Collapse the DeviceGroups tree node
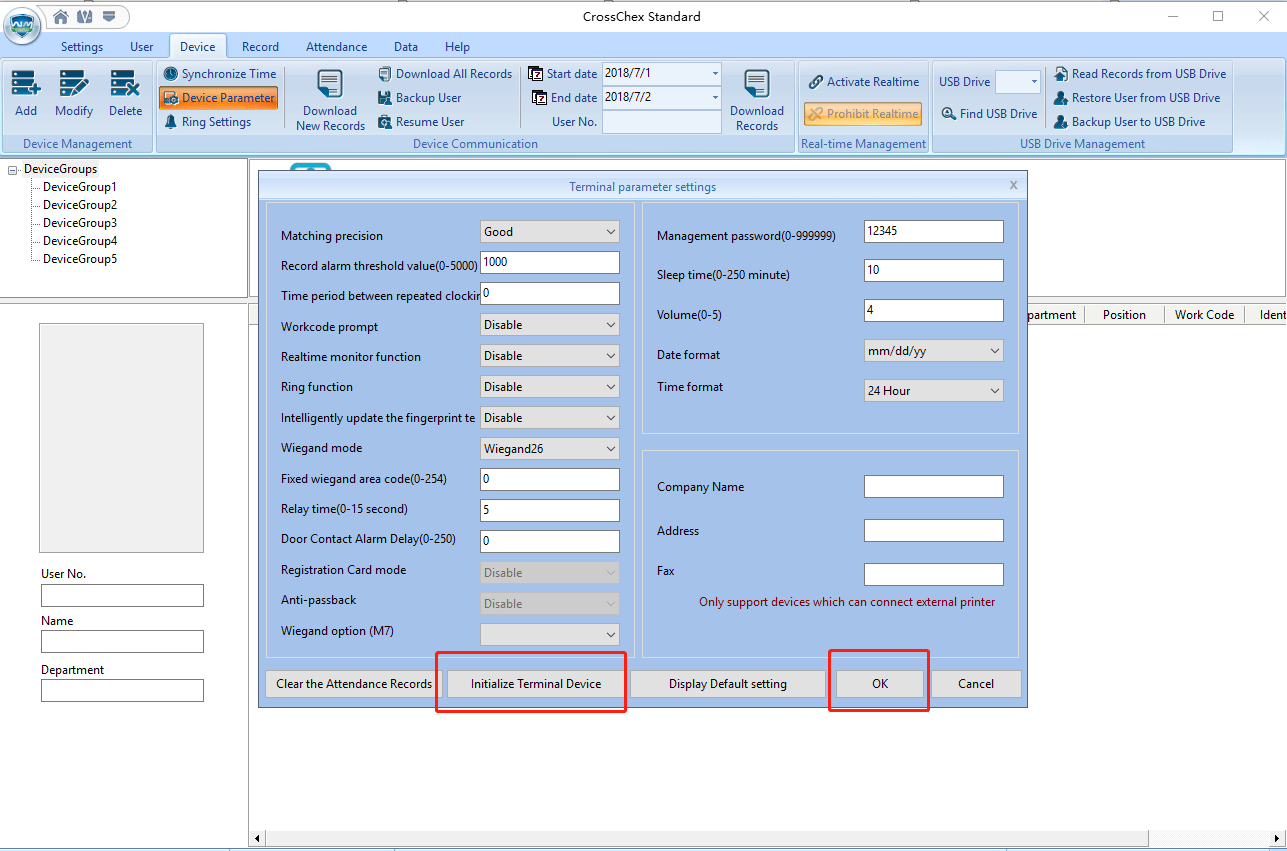The width and height of the screenshot is (1287, 851). [x=13, y=170]
